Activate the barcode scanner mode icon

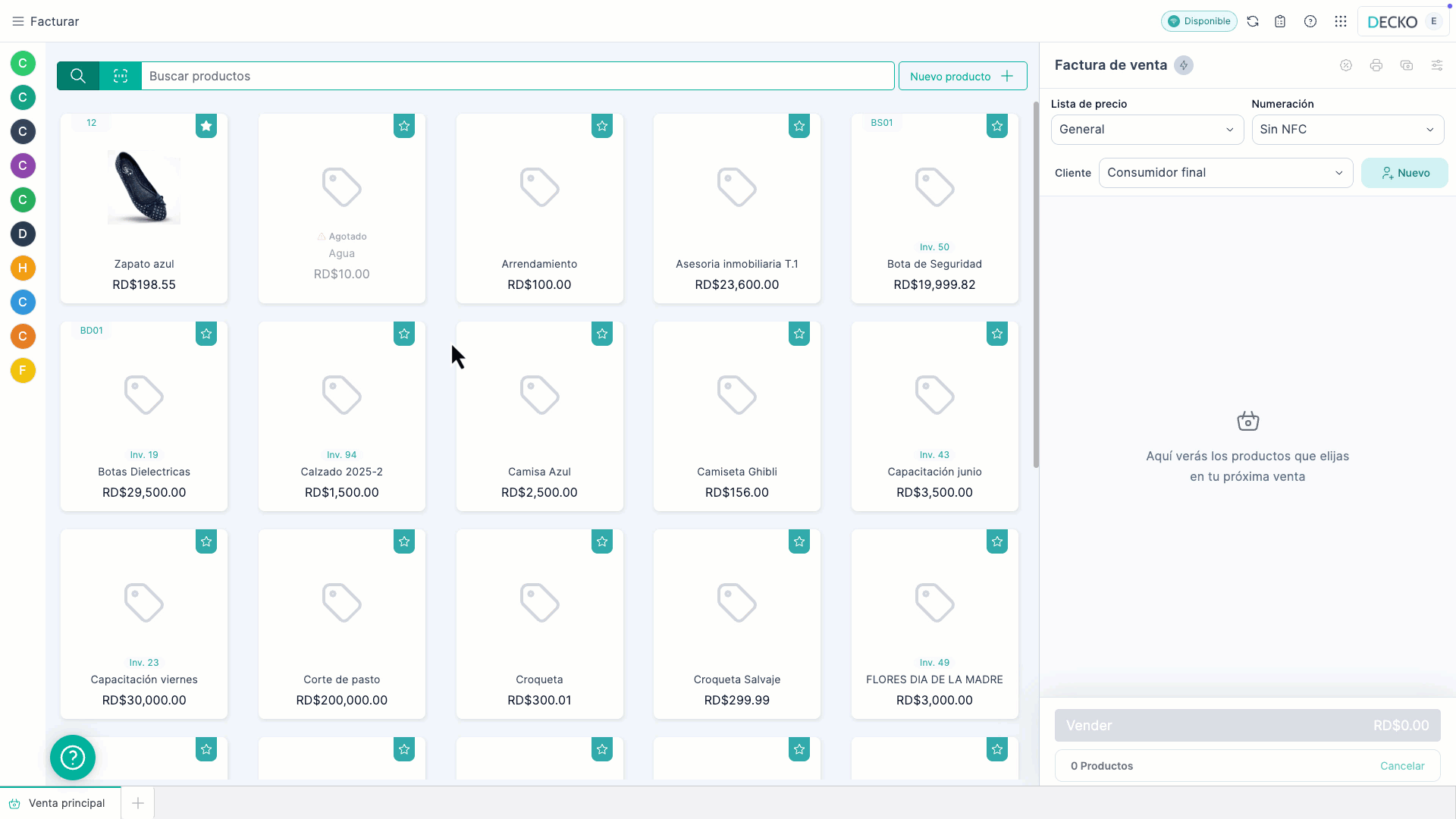(x=121, y=76)
